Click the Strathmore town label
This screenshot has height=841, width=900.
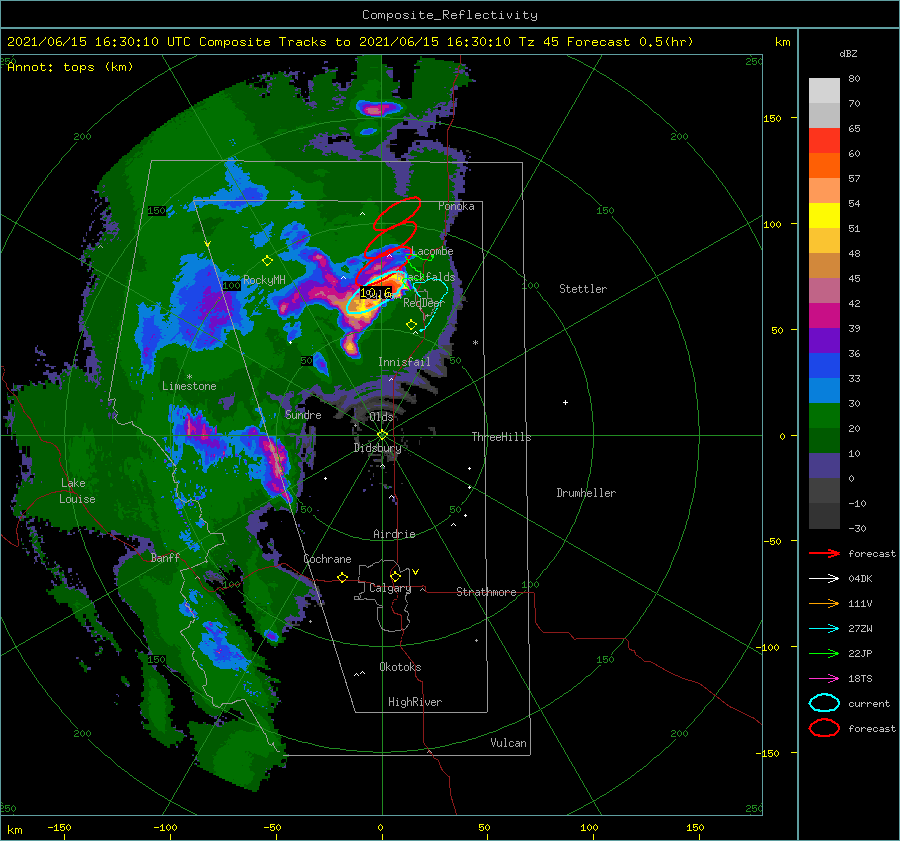[x=486, y=592]
